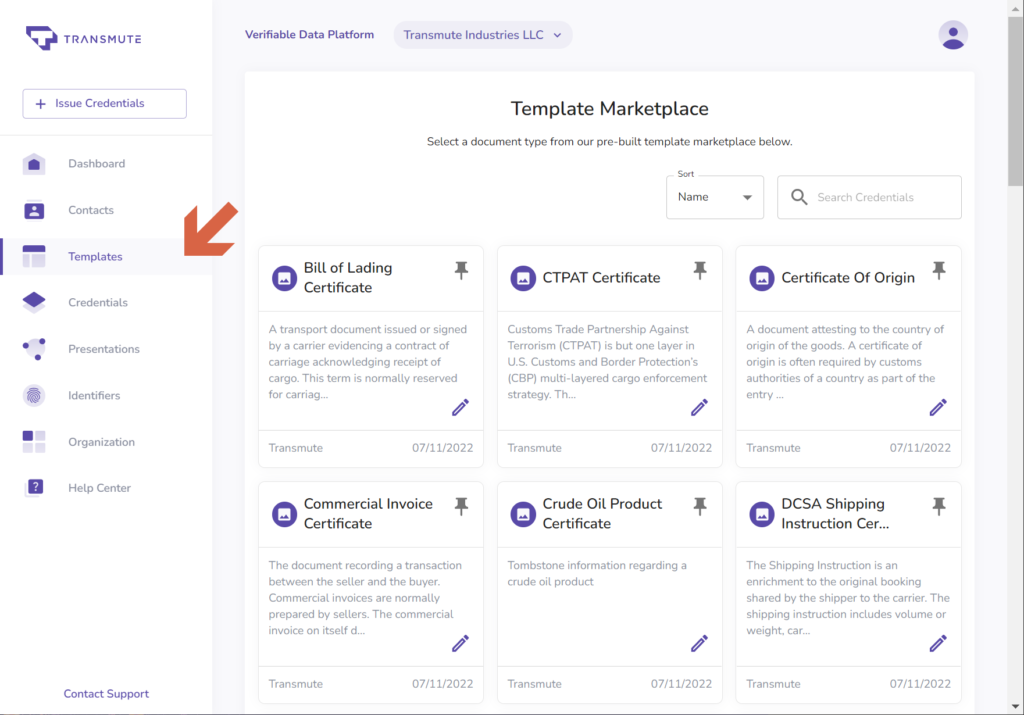Click the scrollbar down arrow
The image size is (1024, 715).
(1016, 707)
